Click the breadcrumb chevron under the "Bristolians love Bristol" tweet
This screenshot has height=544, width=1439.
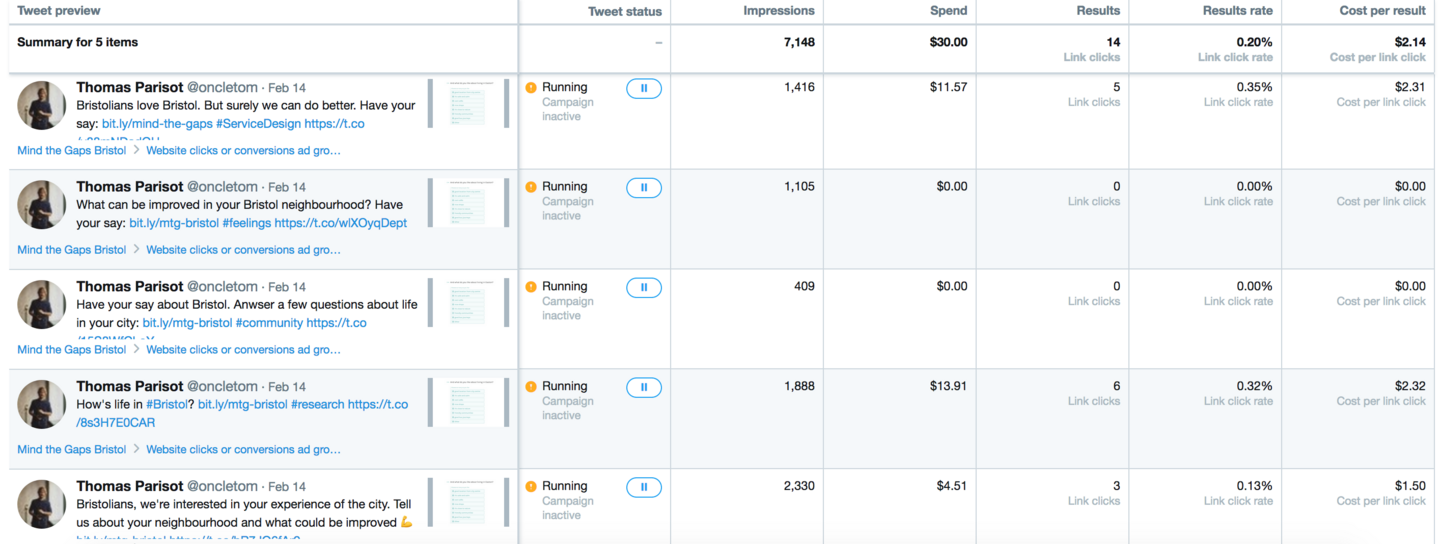137,150
